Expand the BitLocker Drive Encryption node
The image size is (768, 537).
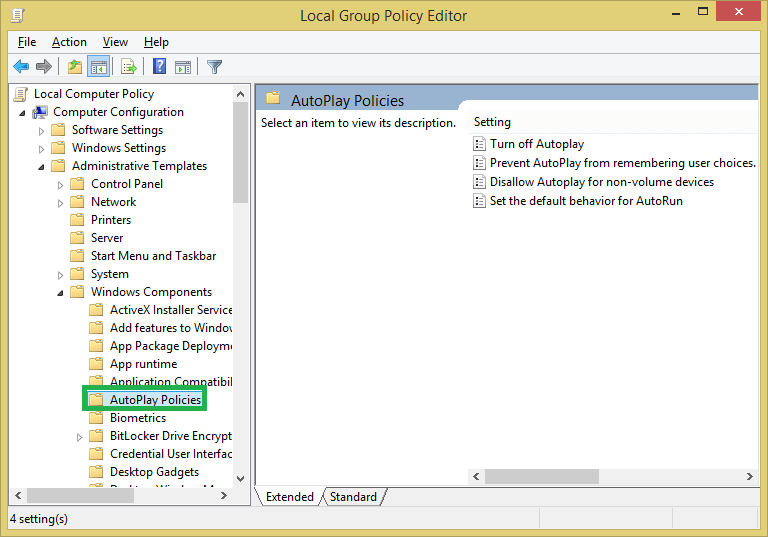pyautogui.click(x=79, y=437)
